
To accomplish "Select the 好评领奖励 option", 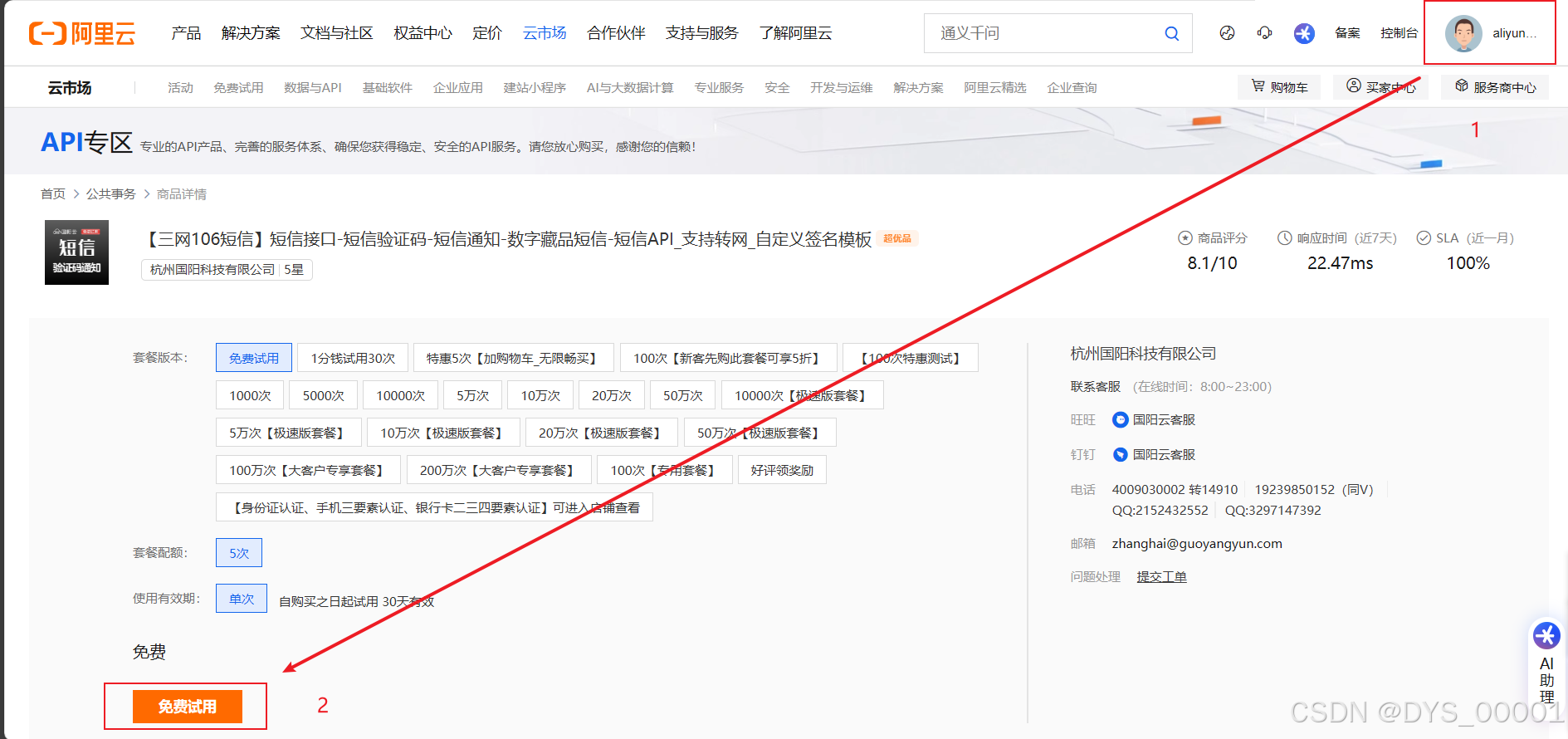I will (x=782, y=470).
